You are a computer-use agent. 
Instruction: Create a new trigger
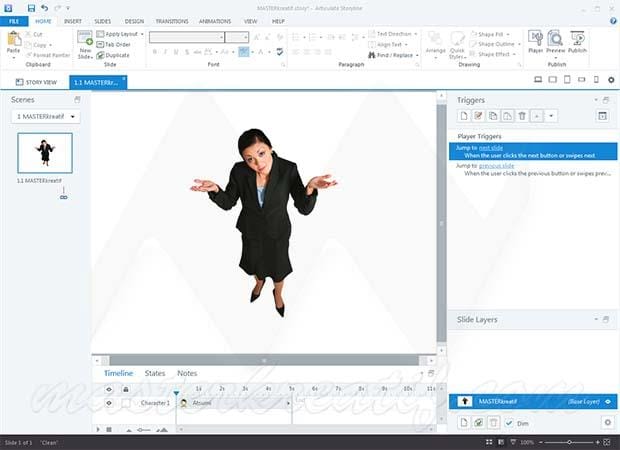click(464, 116)
